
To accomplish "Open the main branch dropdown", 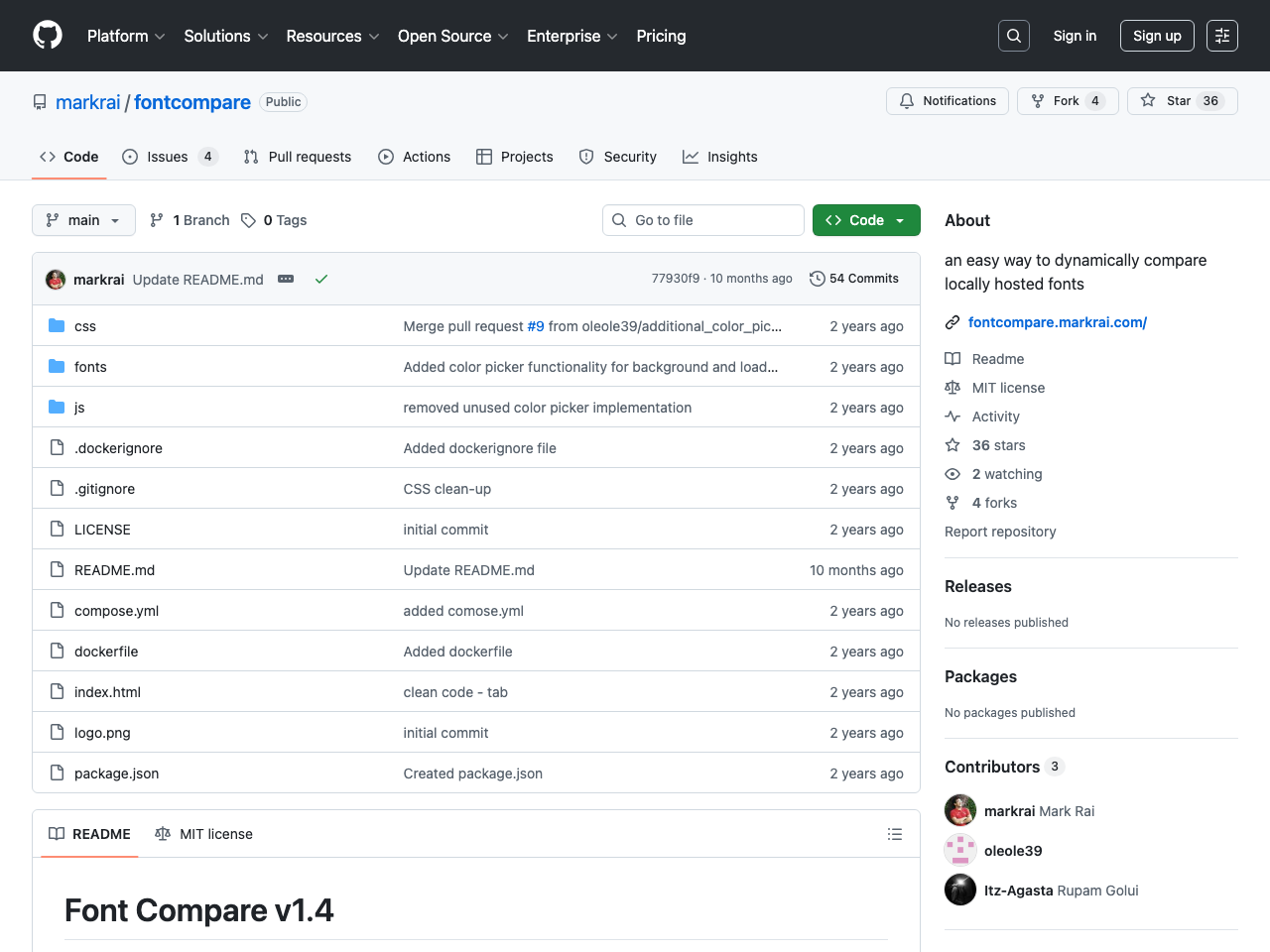I will pos(83,220).
